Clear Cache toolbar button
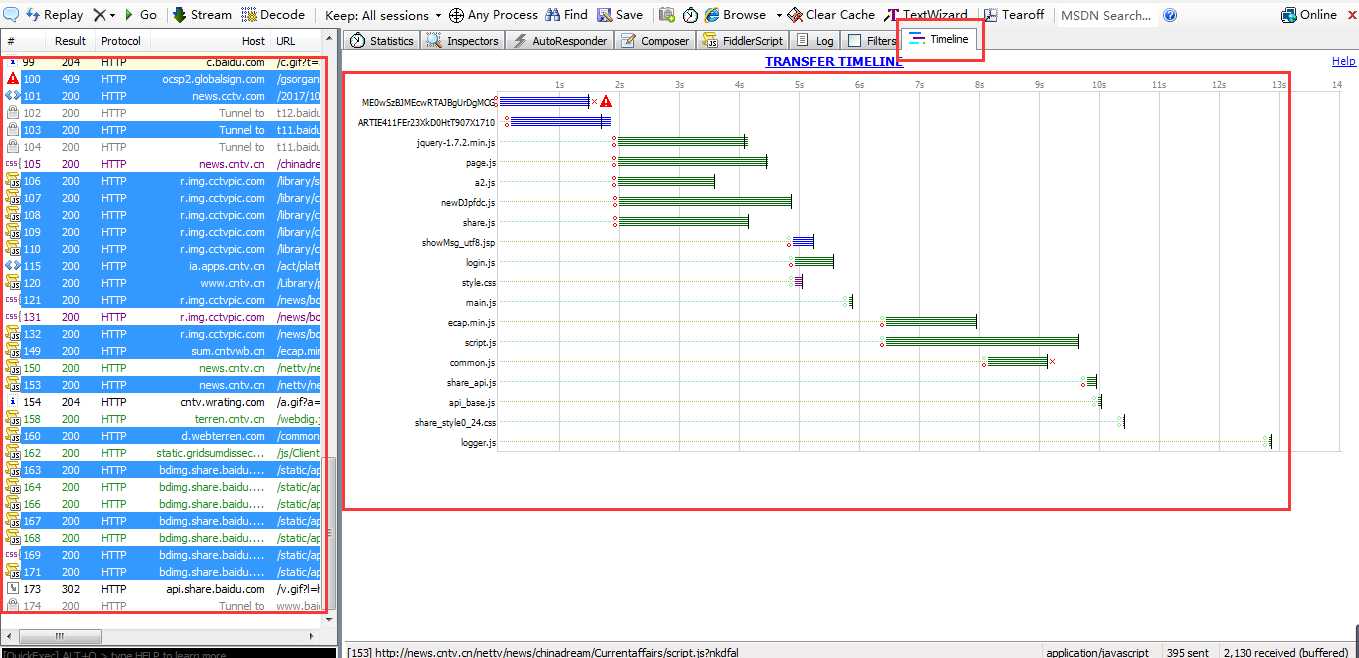 [831, 15]
